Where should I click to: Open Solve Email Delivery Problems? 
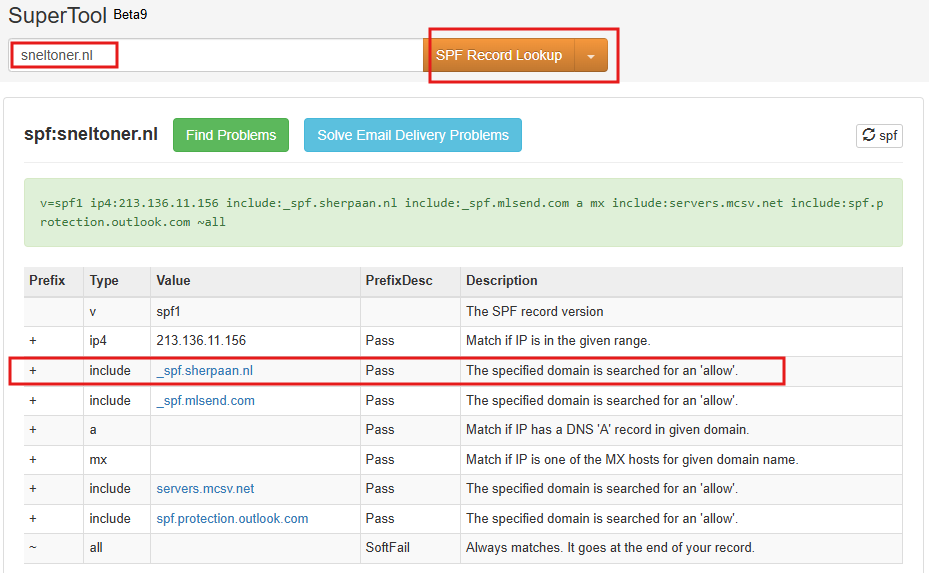[x=413, y=135]
